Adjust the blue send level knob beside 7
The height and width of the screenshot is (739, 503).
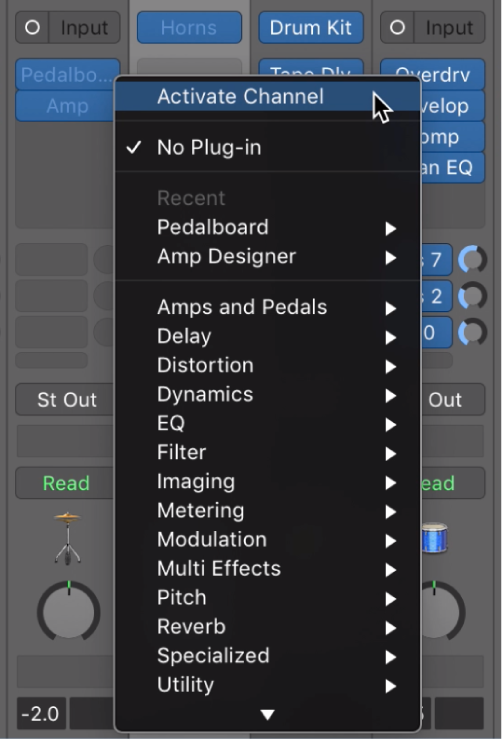pos(472,259)
